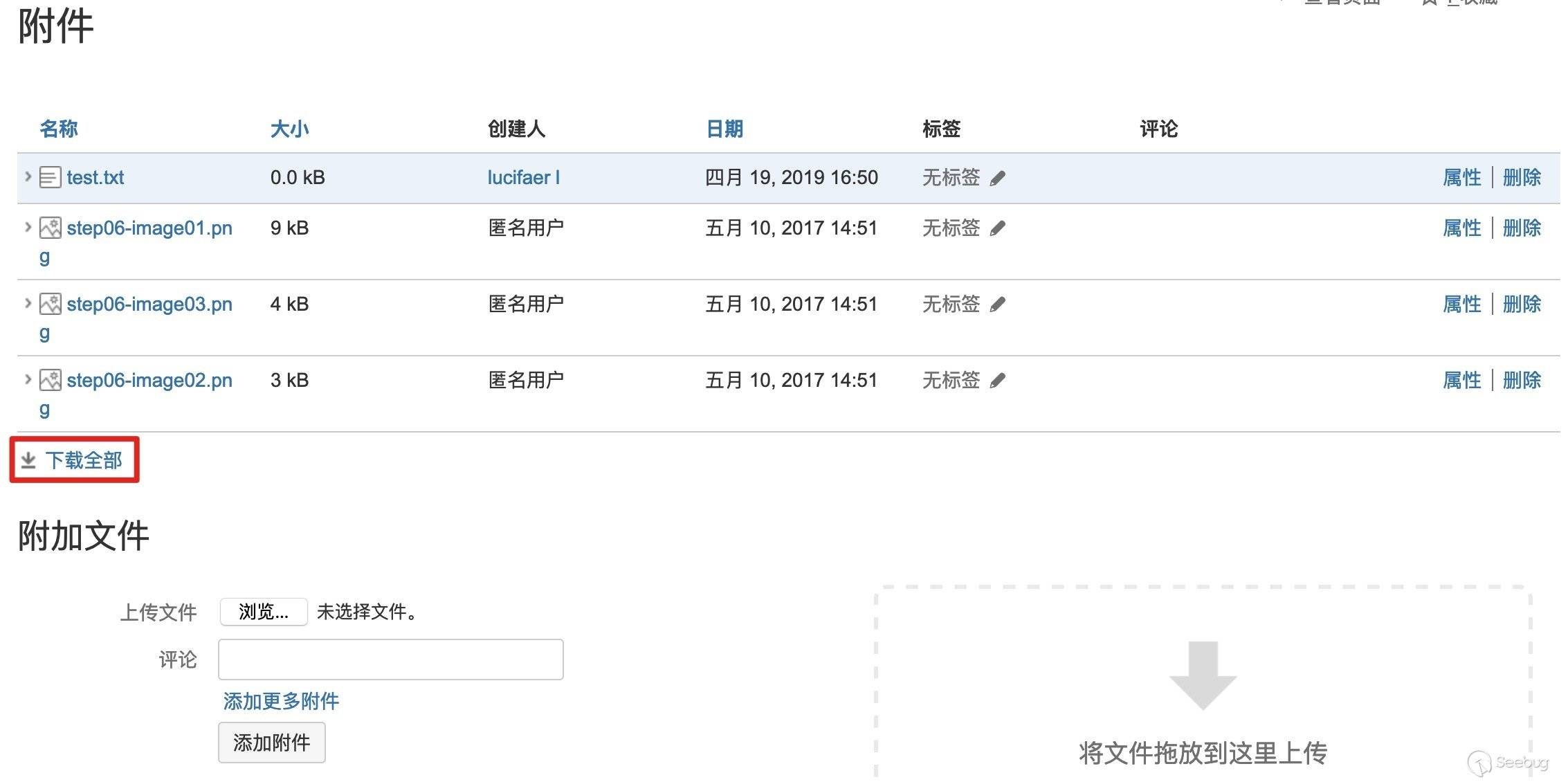
Task: Expand the step06-image02.png attachment row
Action: click(28, 379)
